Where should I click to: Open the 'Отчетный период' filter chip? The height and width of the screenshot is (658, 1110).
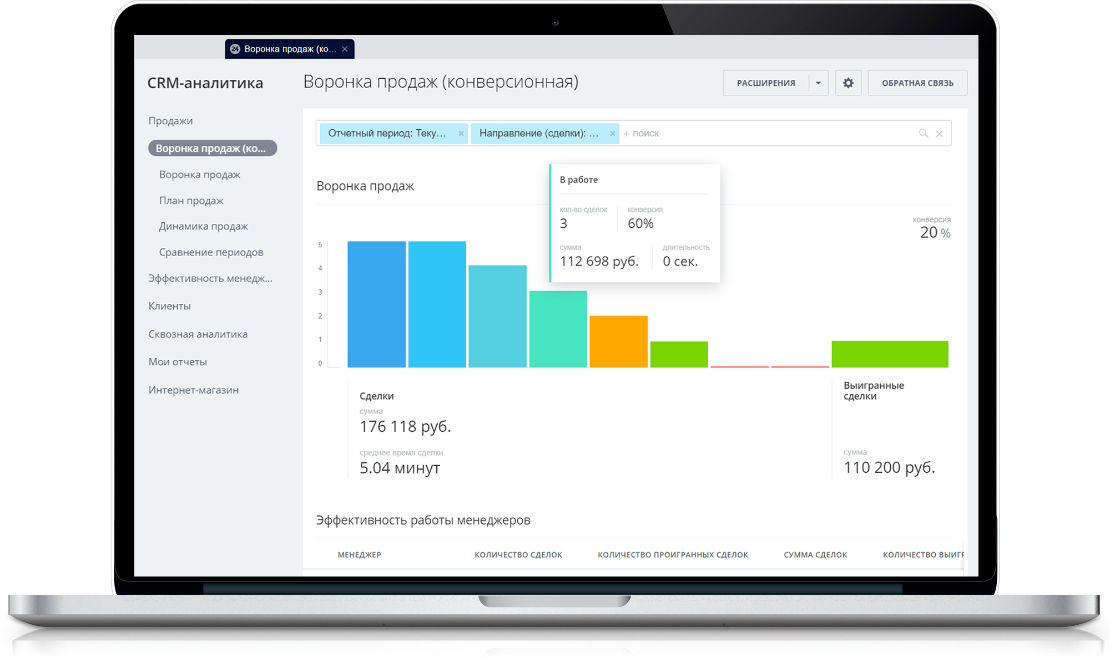(387, 133)
